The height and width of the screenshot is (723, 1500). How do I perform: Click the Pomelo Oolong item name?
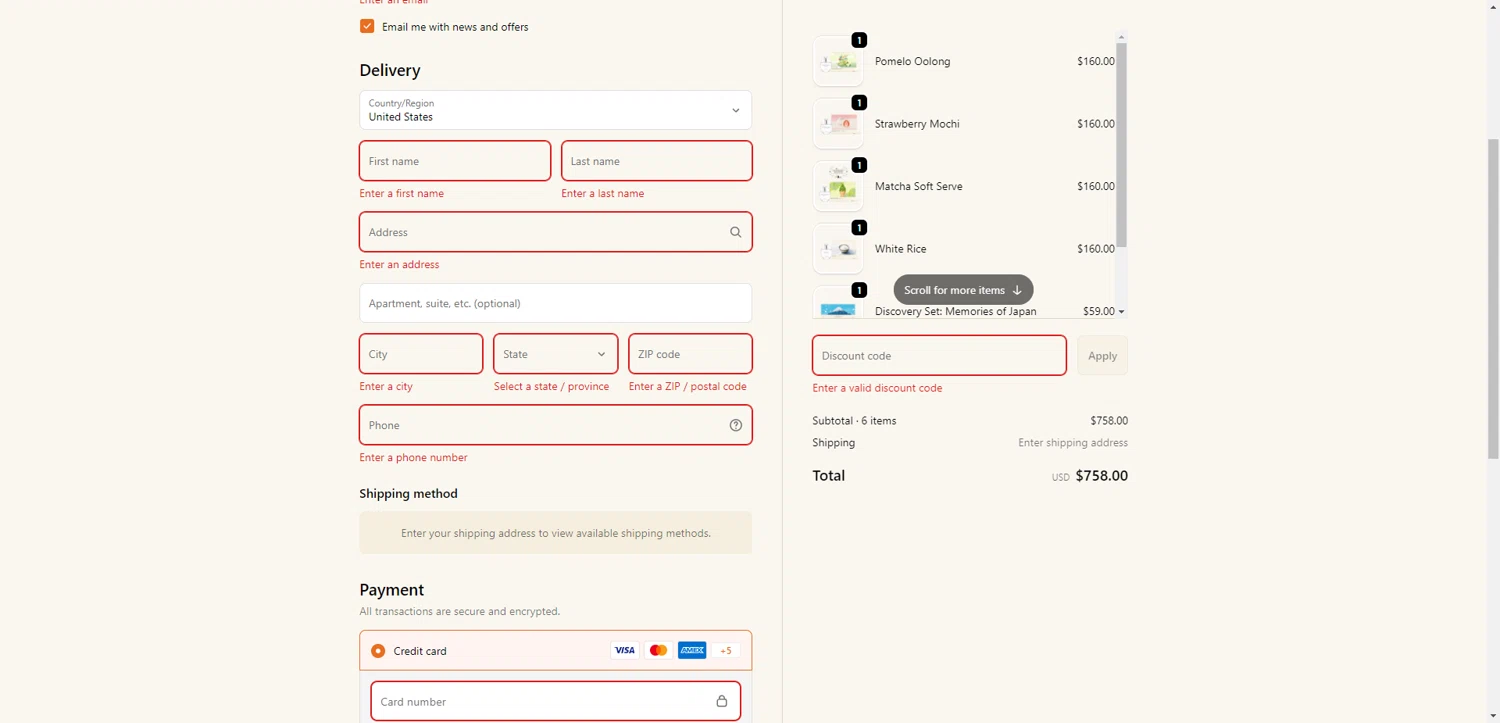point(912,61)
